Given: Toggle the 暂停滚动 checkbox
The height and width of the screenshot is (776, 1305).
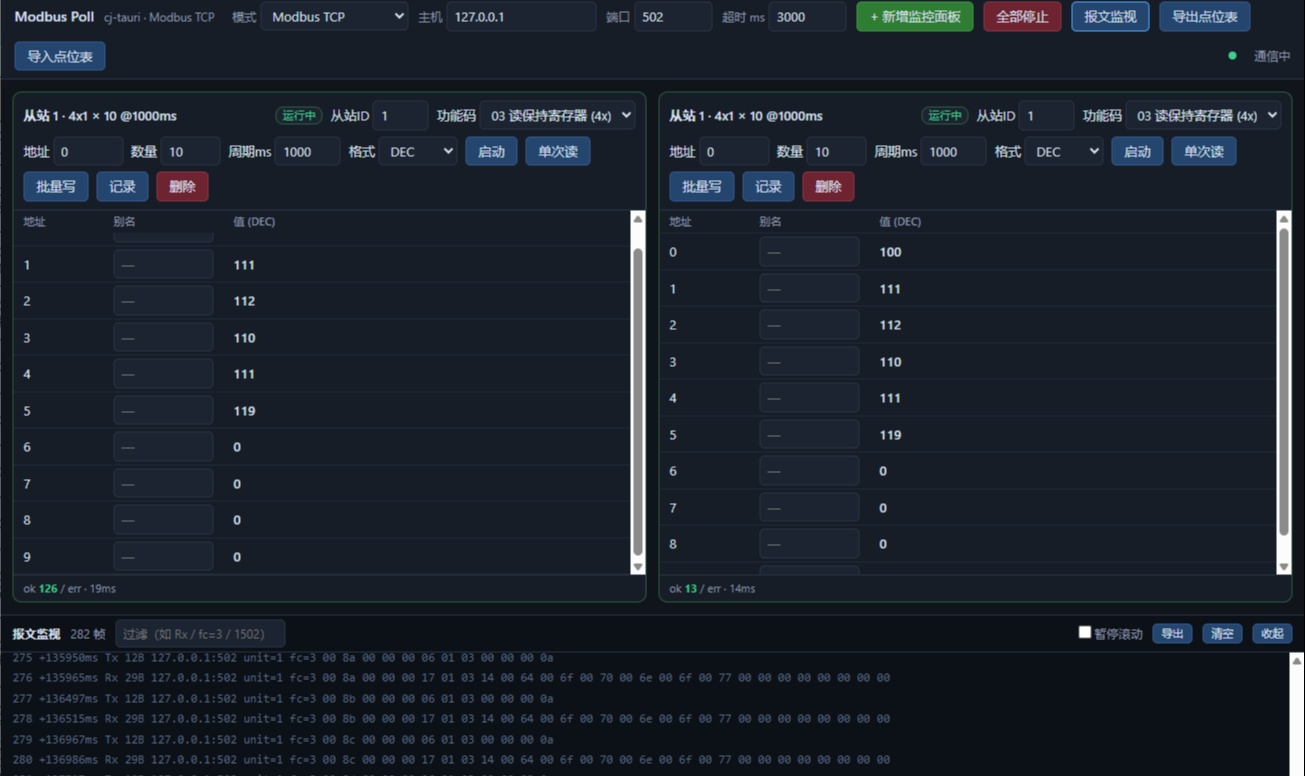Looking at the screenshot, I should point(1084,633).
